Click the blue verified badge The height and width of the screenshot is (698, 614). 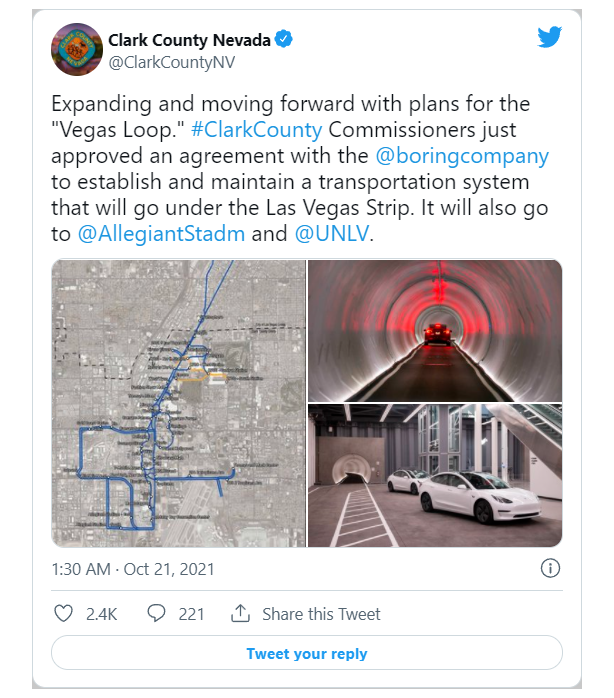[284, 39]
